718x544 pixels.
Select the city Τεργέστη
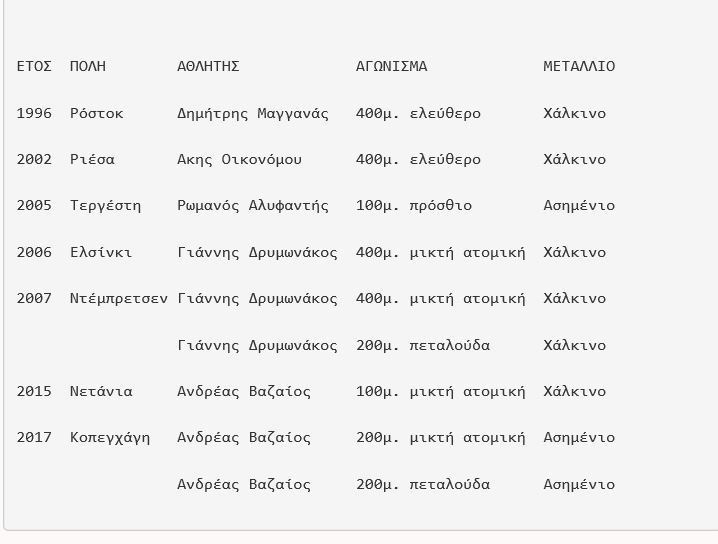click(105, 206)
